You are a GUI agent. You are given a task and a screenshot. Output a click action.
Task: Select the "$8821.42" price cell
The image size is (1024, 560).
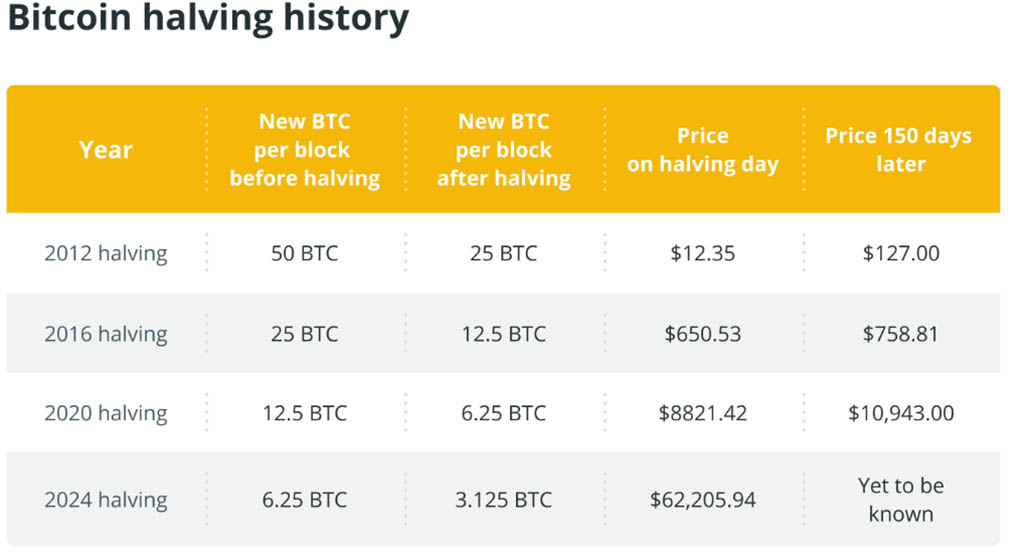point(703,413)
